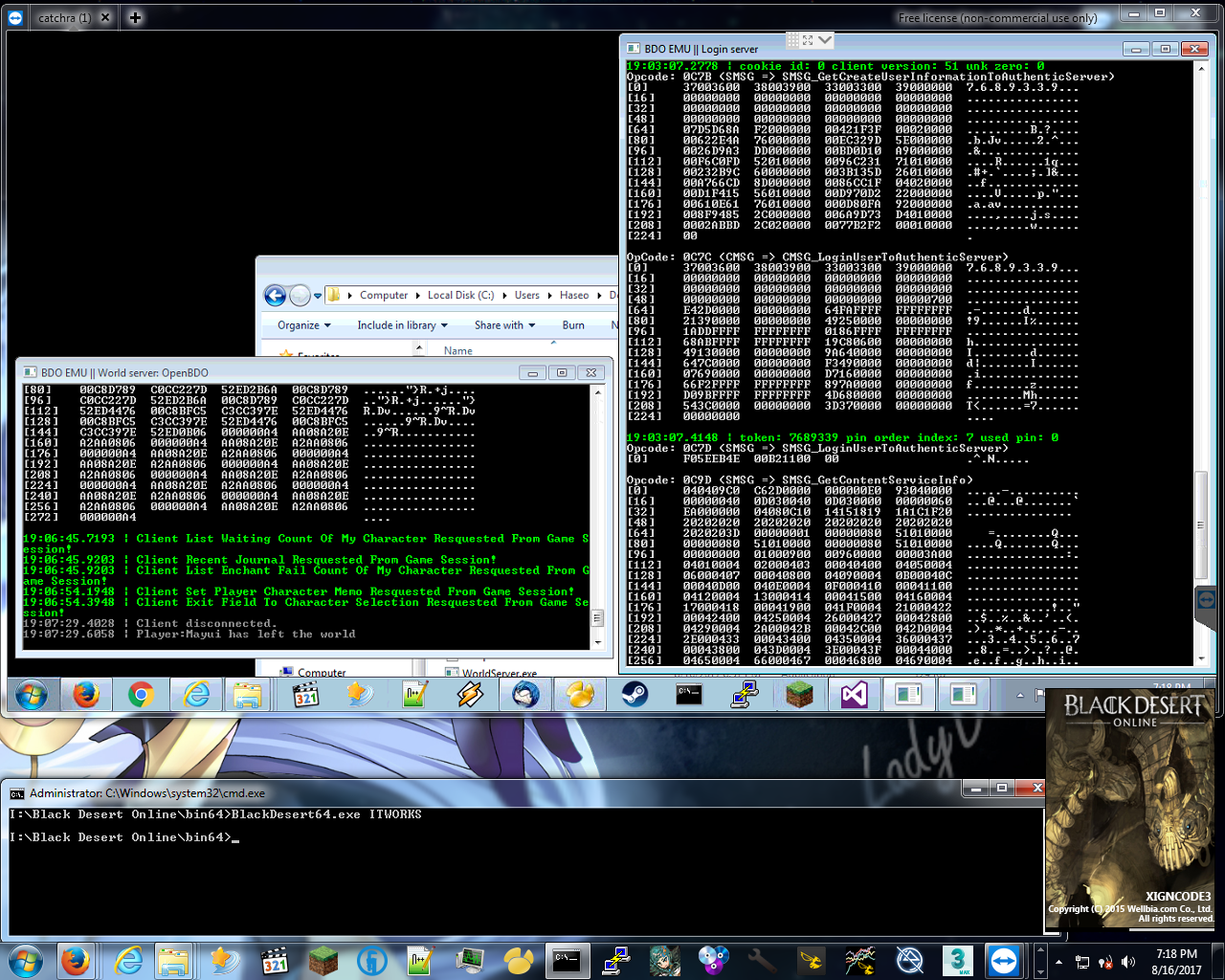Open Firefox from the local taskbar
The width and height of the screenshot is (1225, 980).
(x=75, y=960)
